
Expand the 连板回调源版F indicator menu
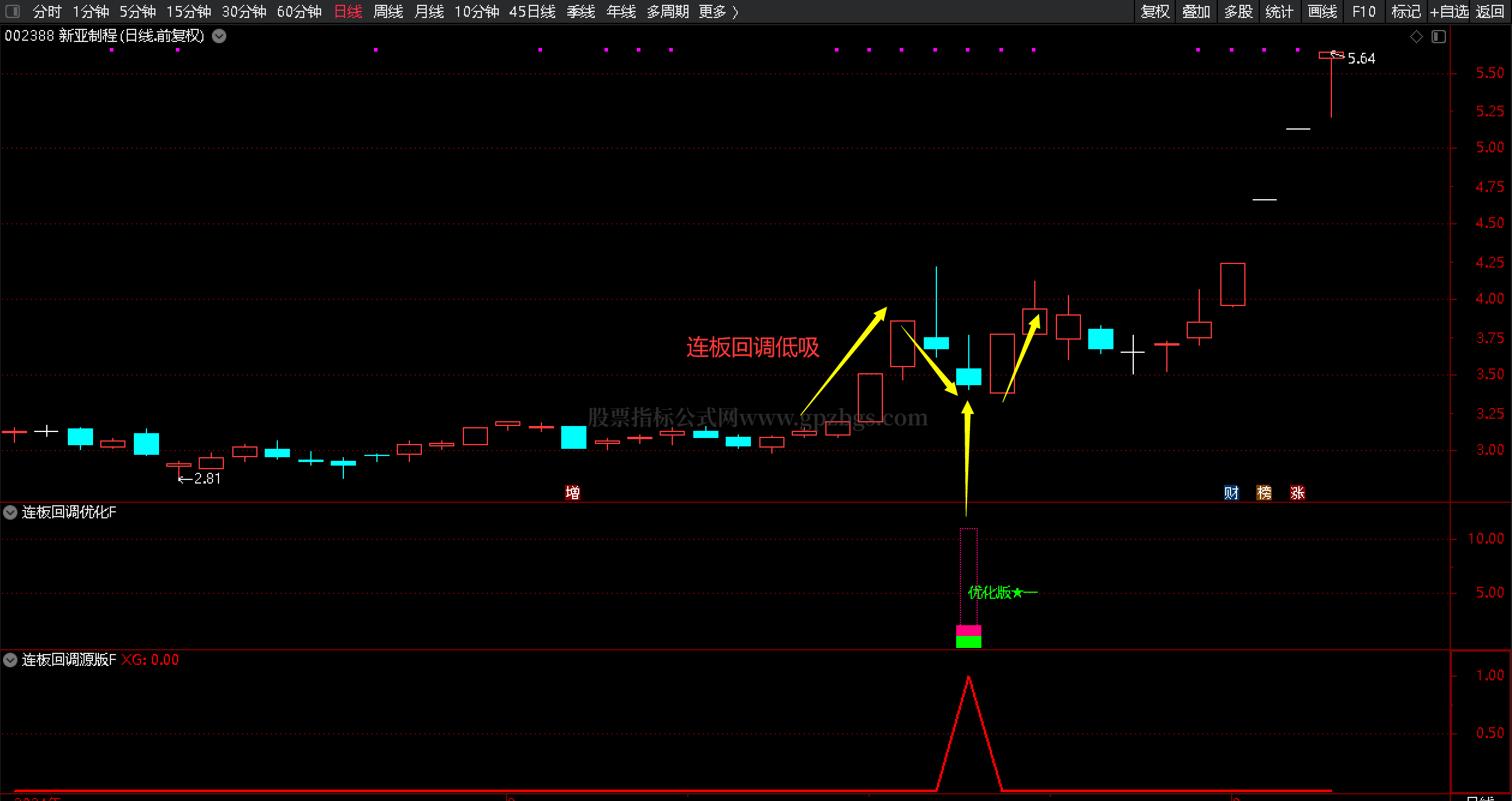tap(10, 660)
